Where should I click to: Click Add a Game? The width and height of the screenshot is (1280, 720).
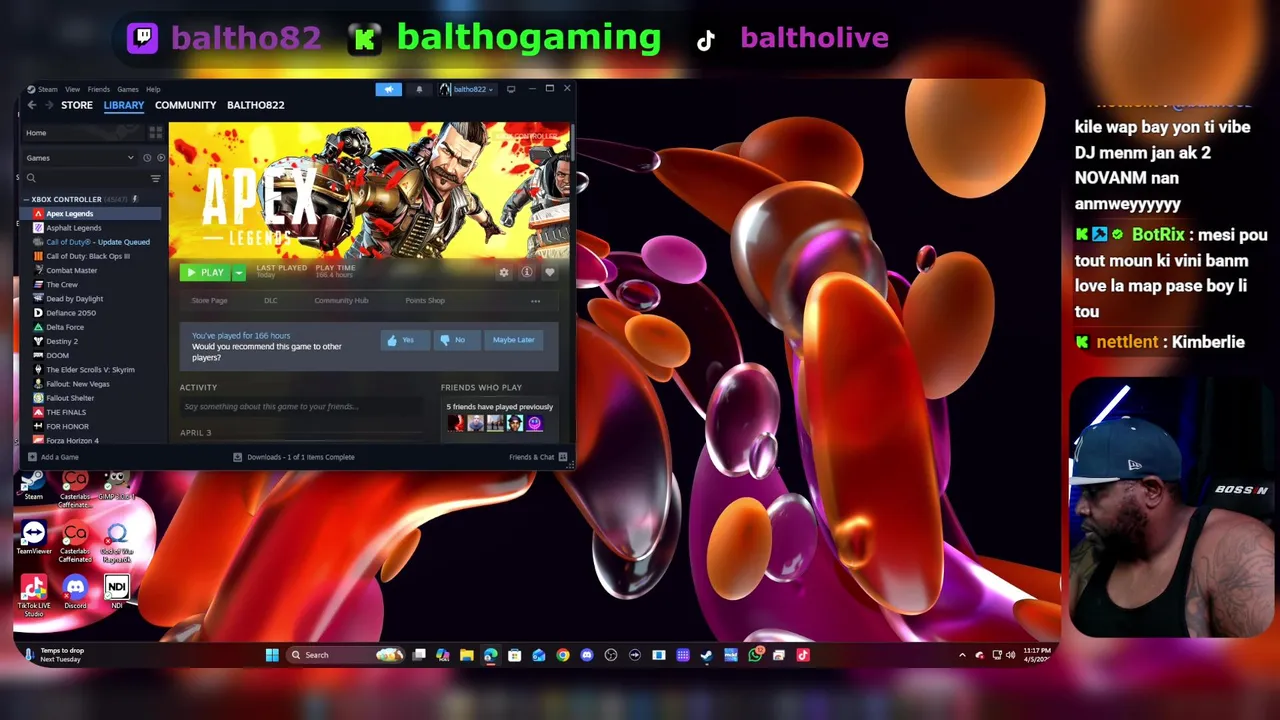[54, 457]
